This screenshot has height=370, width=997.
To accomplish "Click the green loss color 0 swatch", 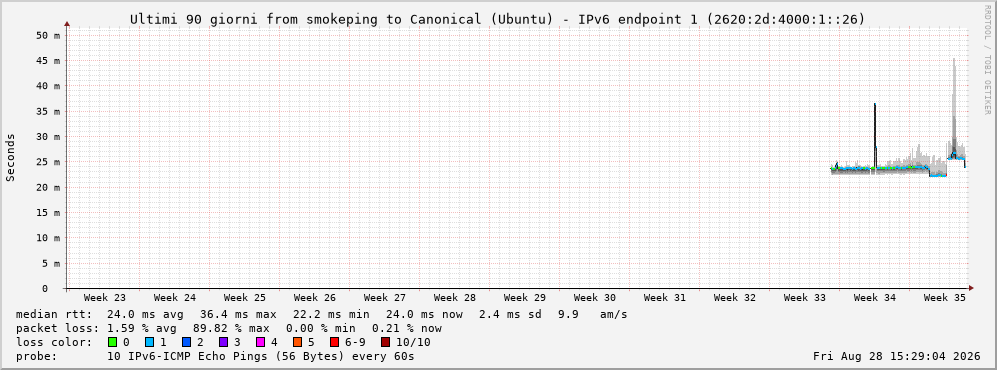I will tap(113, 343).
